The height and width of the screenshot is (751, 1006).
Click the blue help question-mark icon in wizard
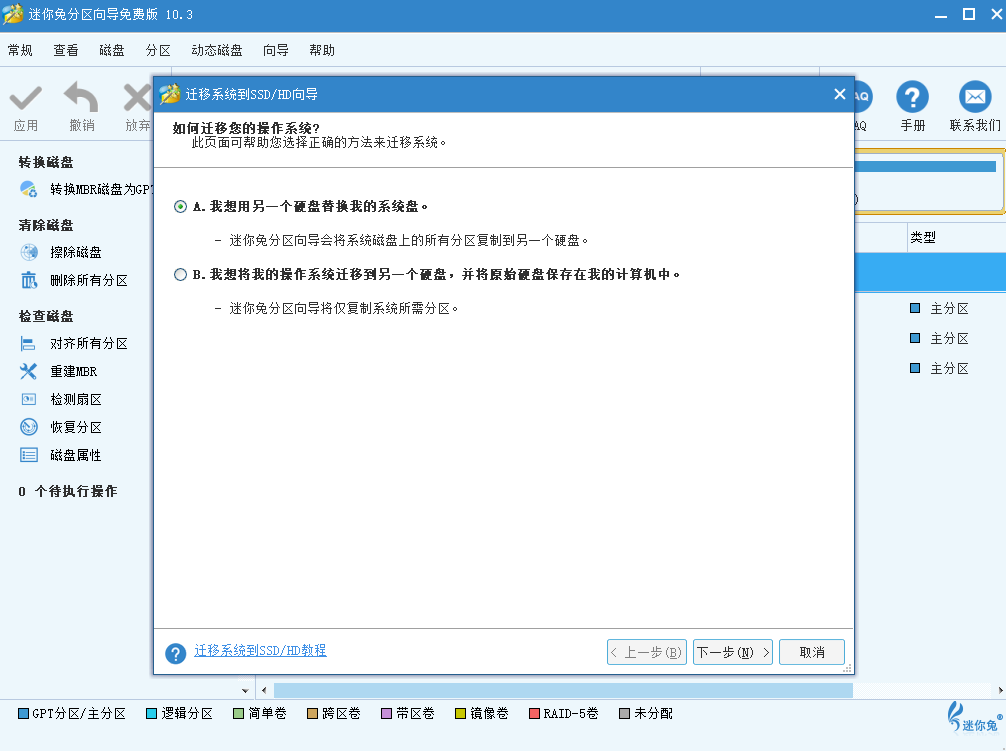pos(176,653)
